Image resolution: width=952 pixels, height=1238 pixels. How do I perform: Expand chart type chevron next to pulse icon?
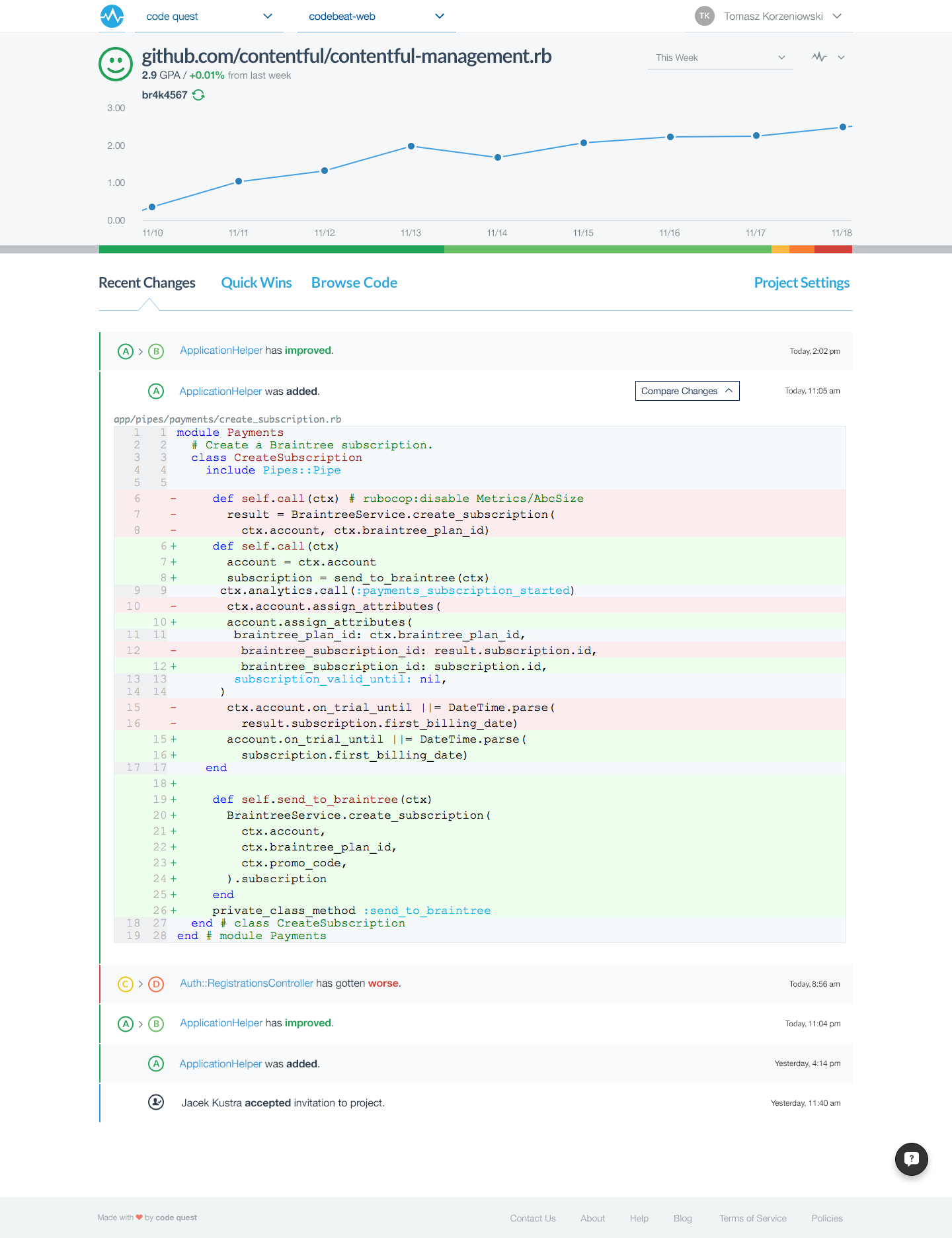point(841,58)
